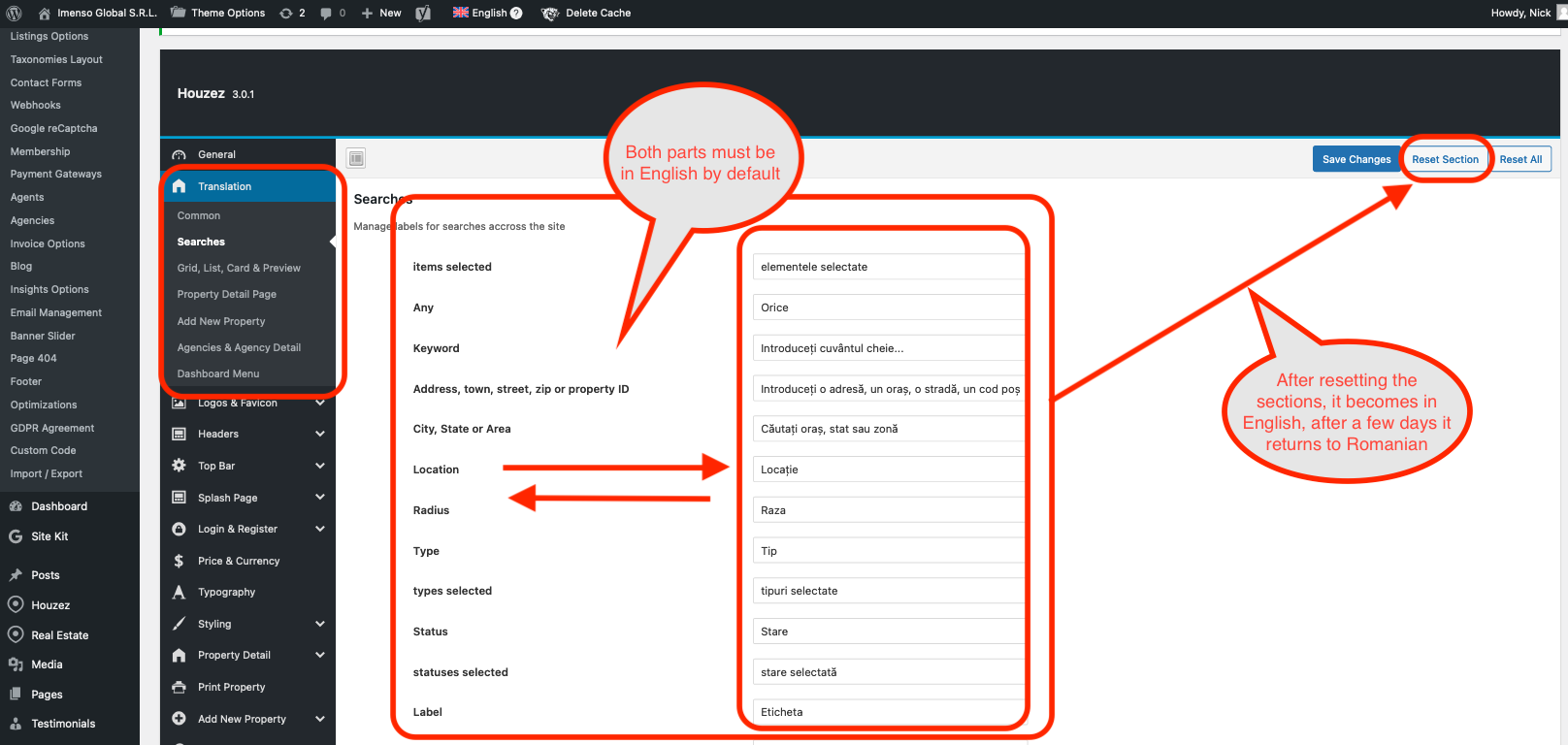Click the Headers section icon

tap(179, 434)
